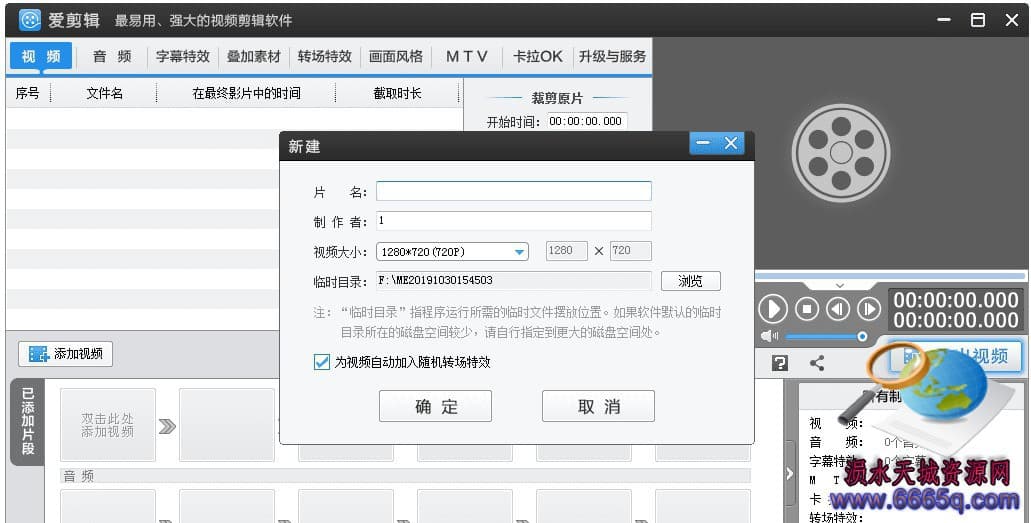Toggle 为视频自动加入随机转场特效 checkbox
Viewport: 1031px width, 523px height.
click(x=322, y=362)
